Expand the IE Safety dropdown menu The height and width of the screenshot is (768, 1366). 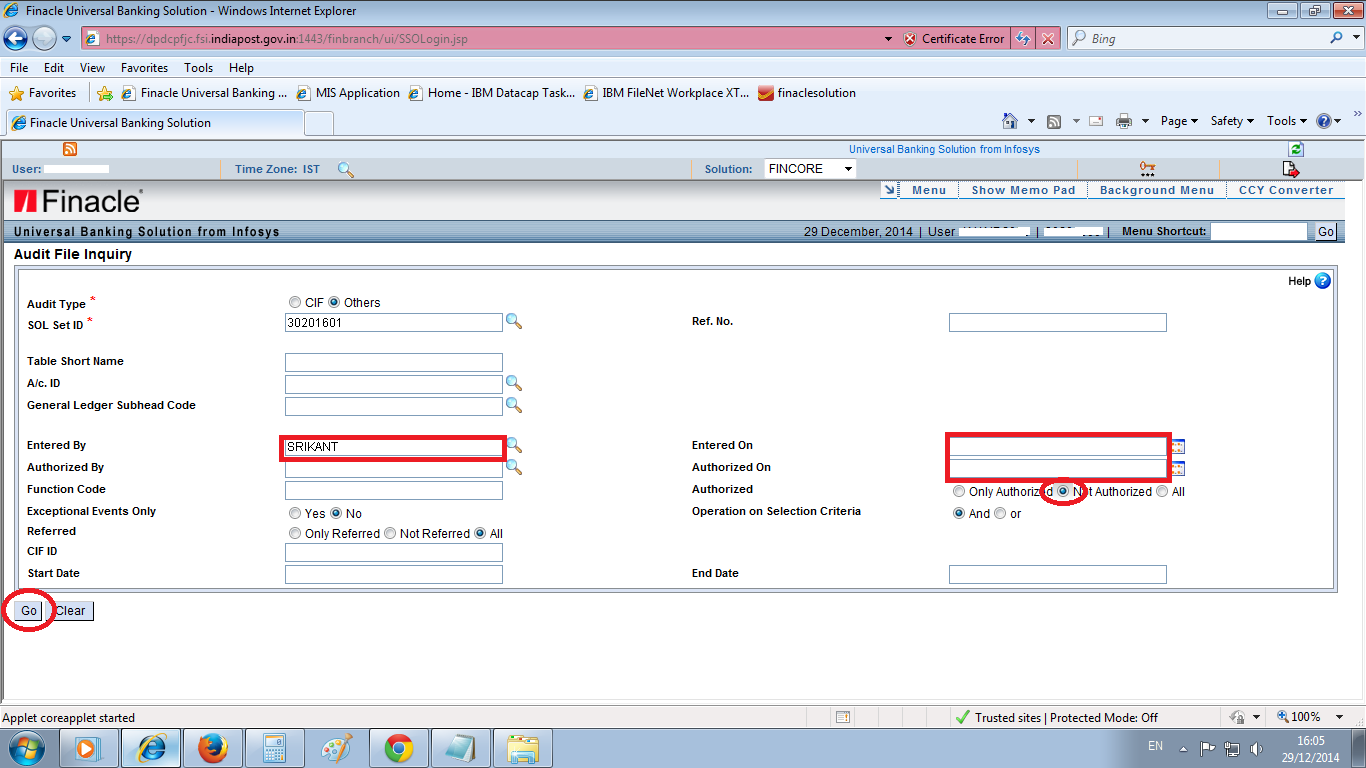[x=1232, y=121]
